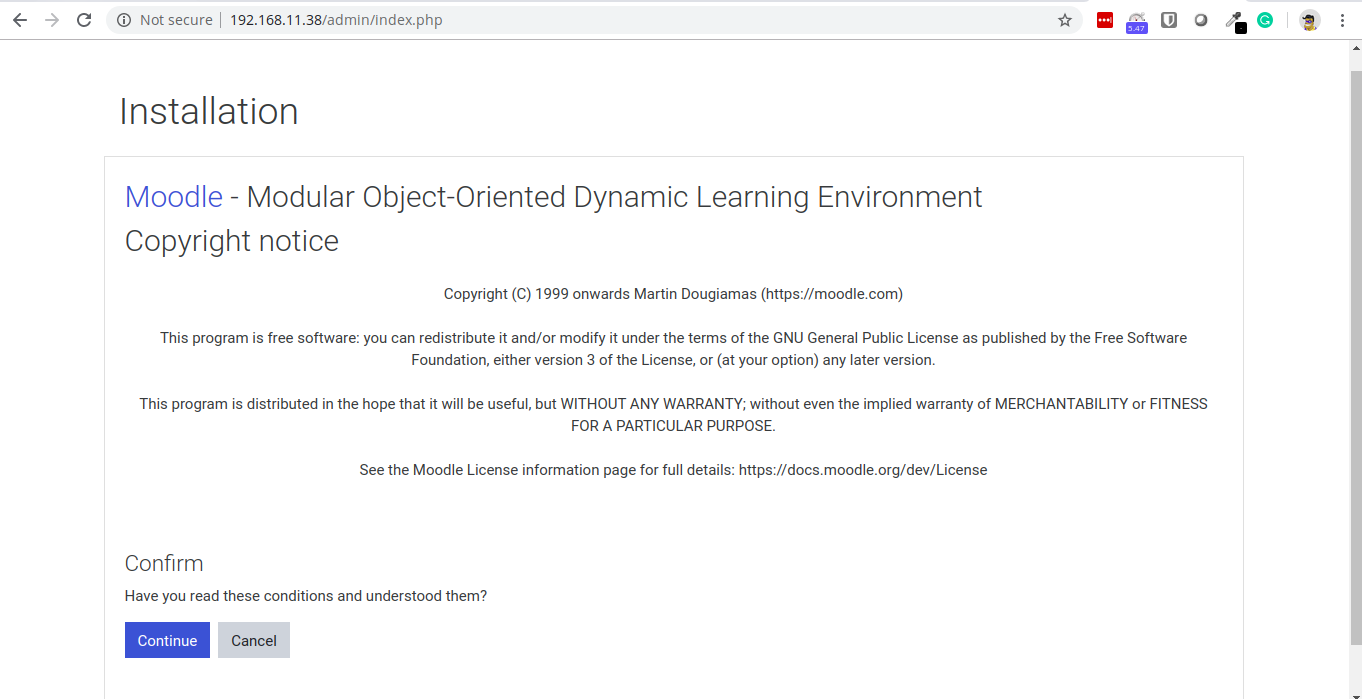
Task: Click the browser forward arrow
Action: pos(52,20)
